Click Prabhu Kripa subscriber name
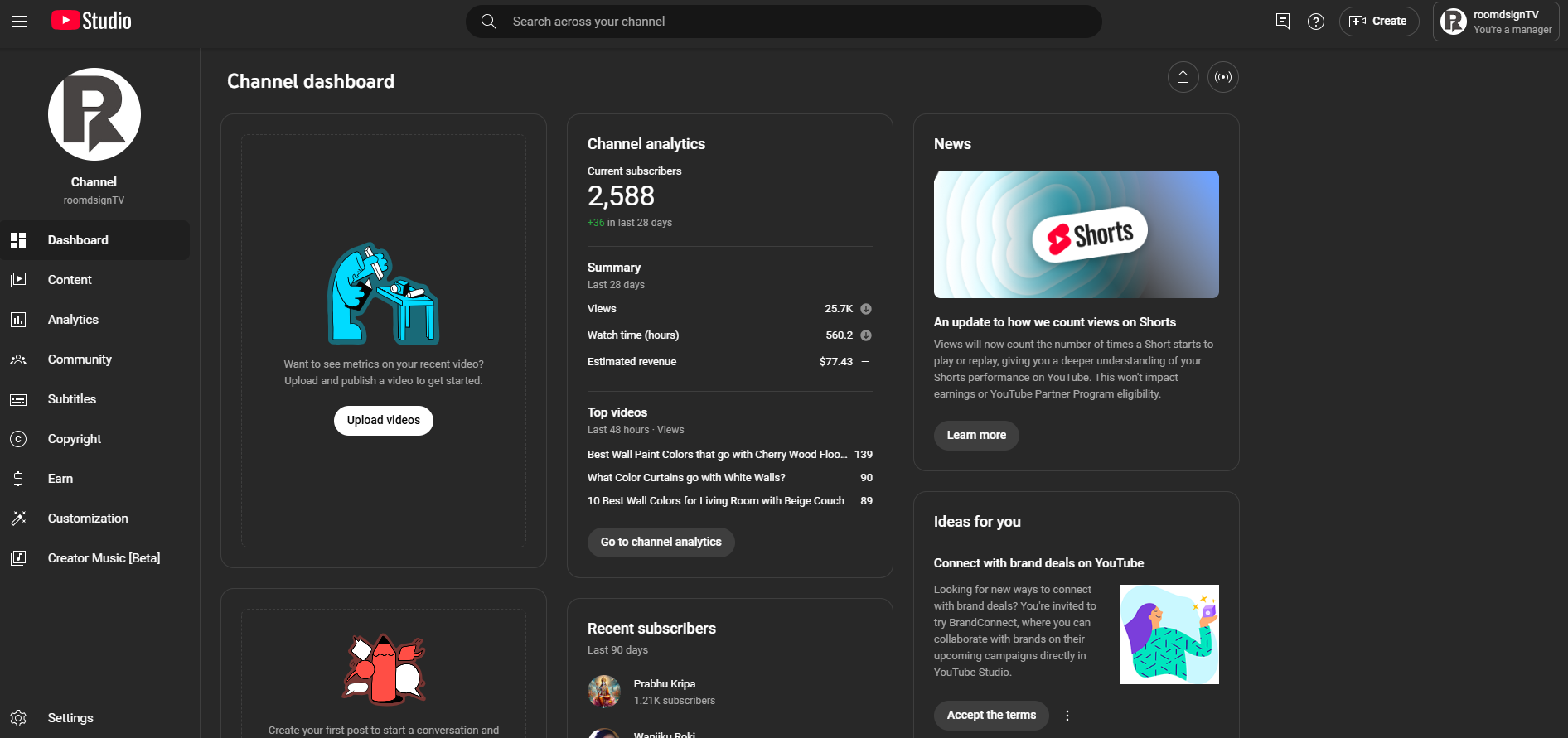The height and width of the screenshot is (738, 1568). tap(665, 684)
